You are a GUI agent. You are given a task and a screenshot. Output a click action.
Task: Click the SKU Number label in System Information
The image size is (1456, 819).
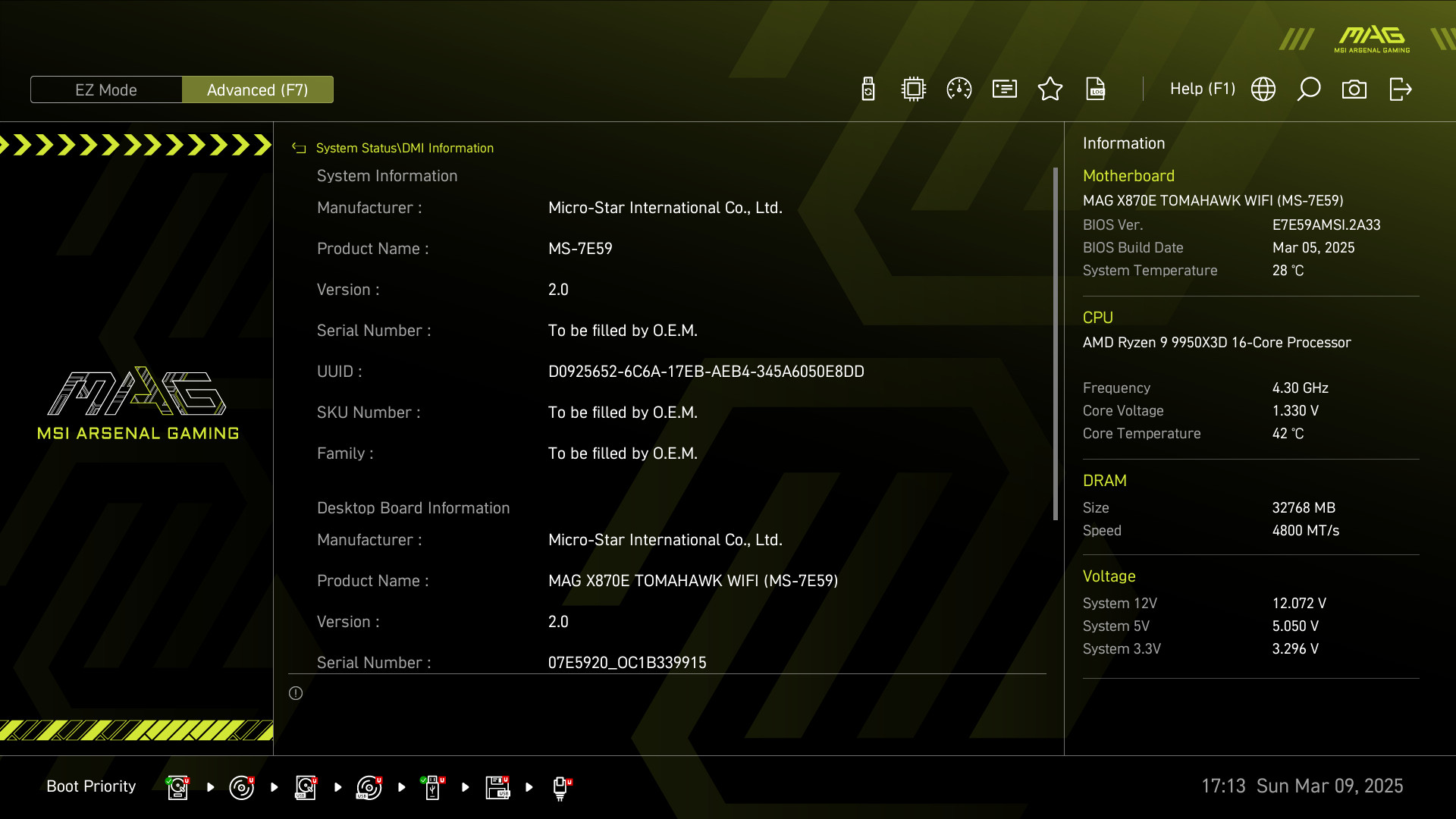click(369, 413)
